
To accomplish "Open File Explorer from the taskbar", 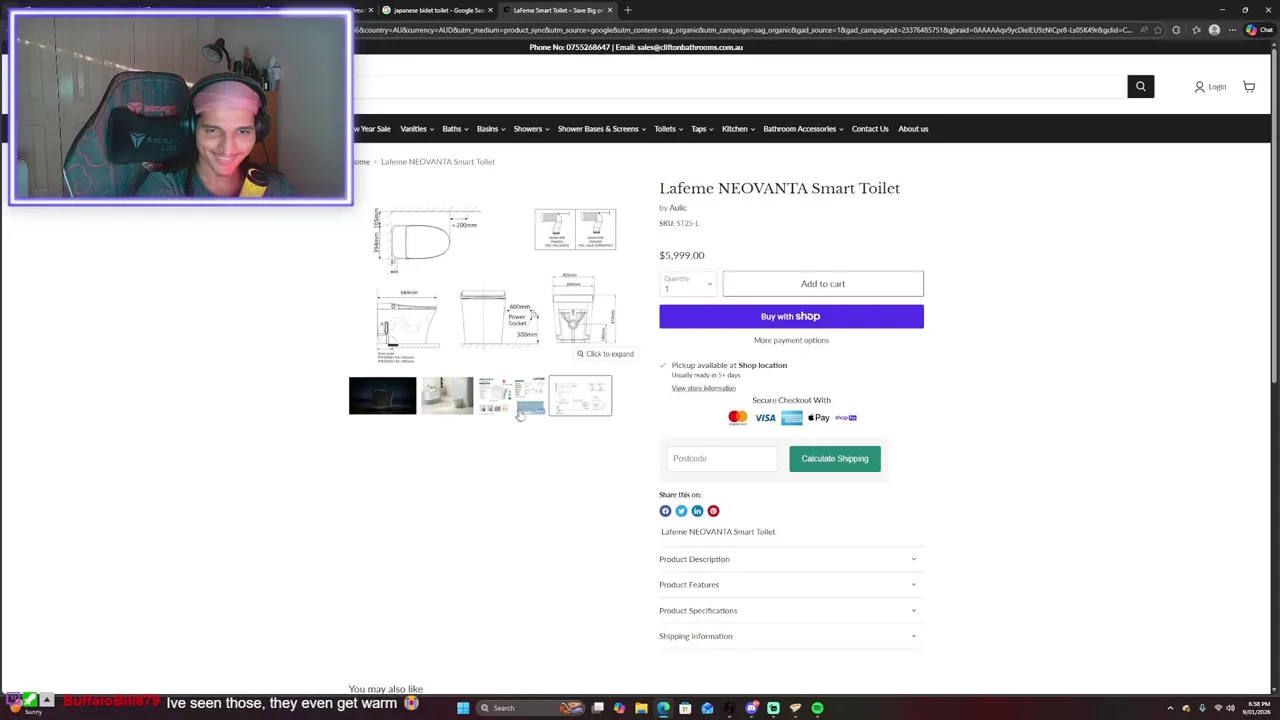I will 641,708.
